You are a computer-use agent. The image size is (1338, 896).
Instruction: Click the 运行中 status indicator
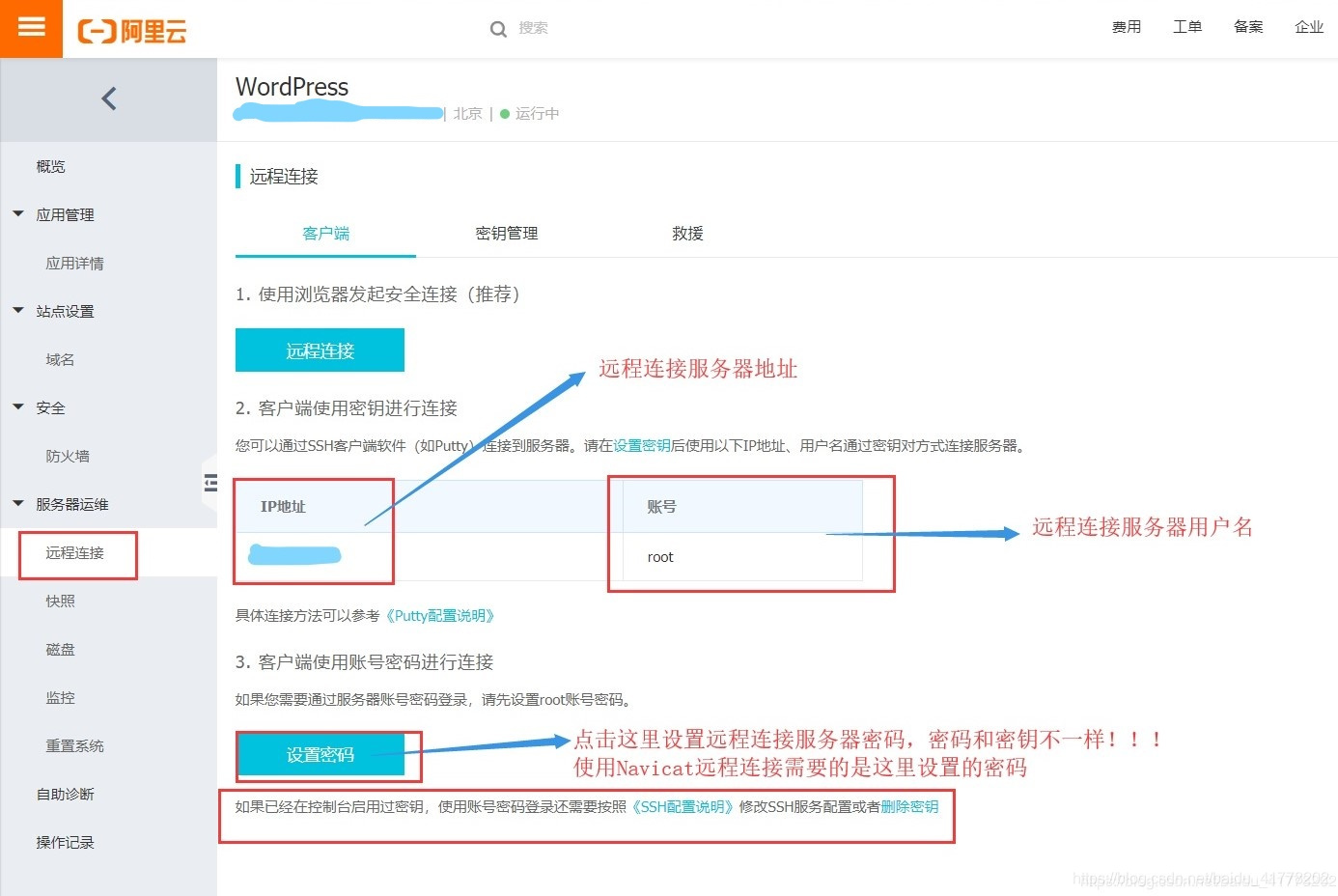[529, 114]
